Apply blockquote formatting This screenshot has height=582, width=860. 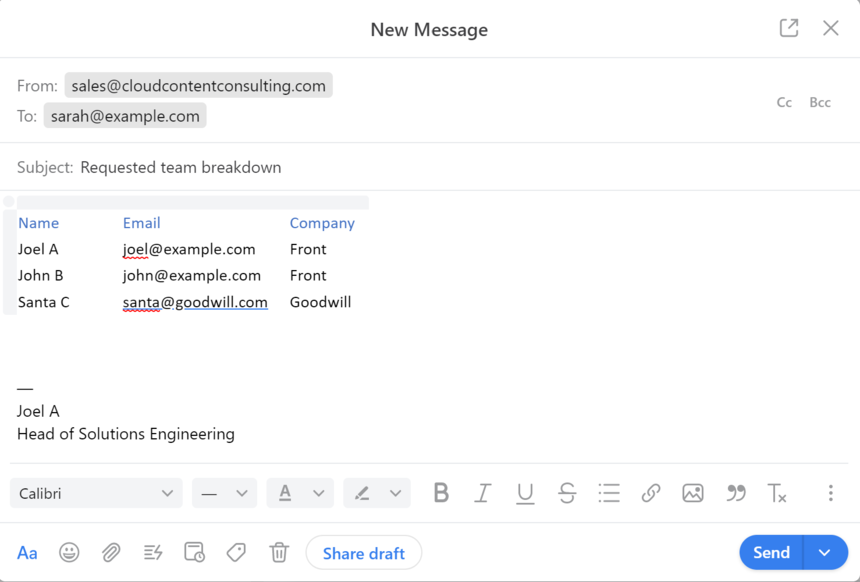pyautogui.click(x=736, y=493)
